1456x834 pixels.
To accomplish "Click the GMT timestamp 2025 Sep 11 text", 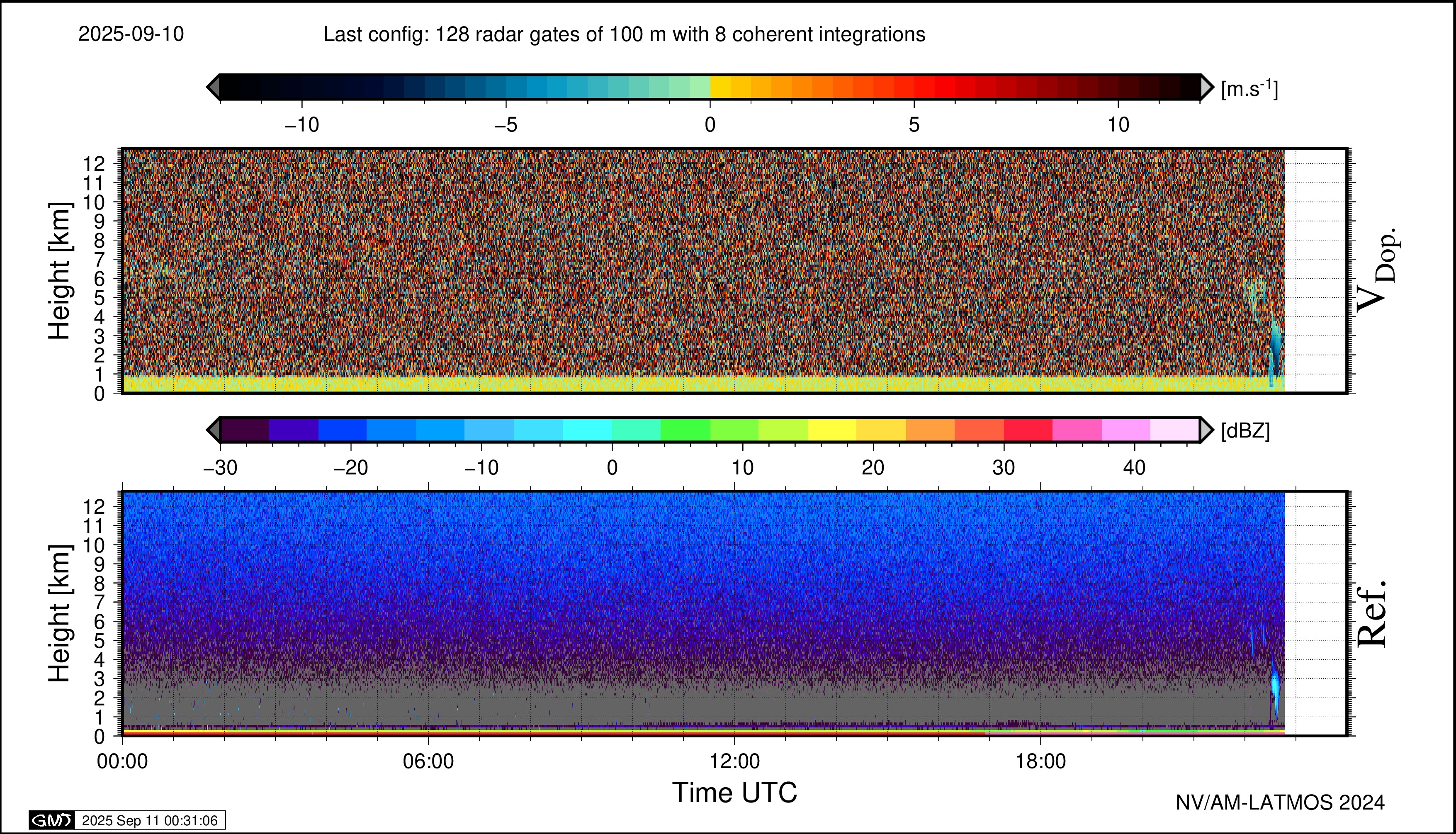I will 149,820.
